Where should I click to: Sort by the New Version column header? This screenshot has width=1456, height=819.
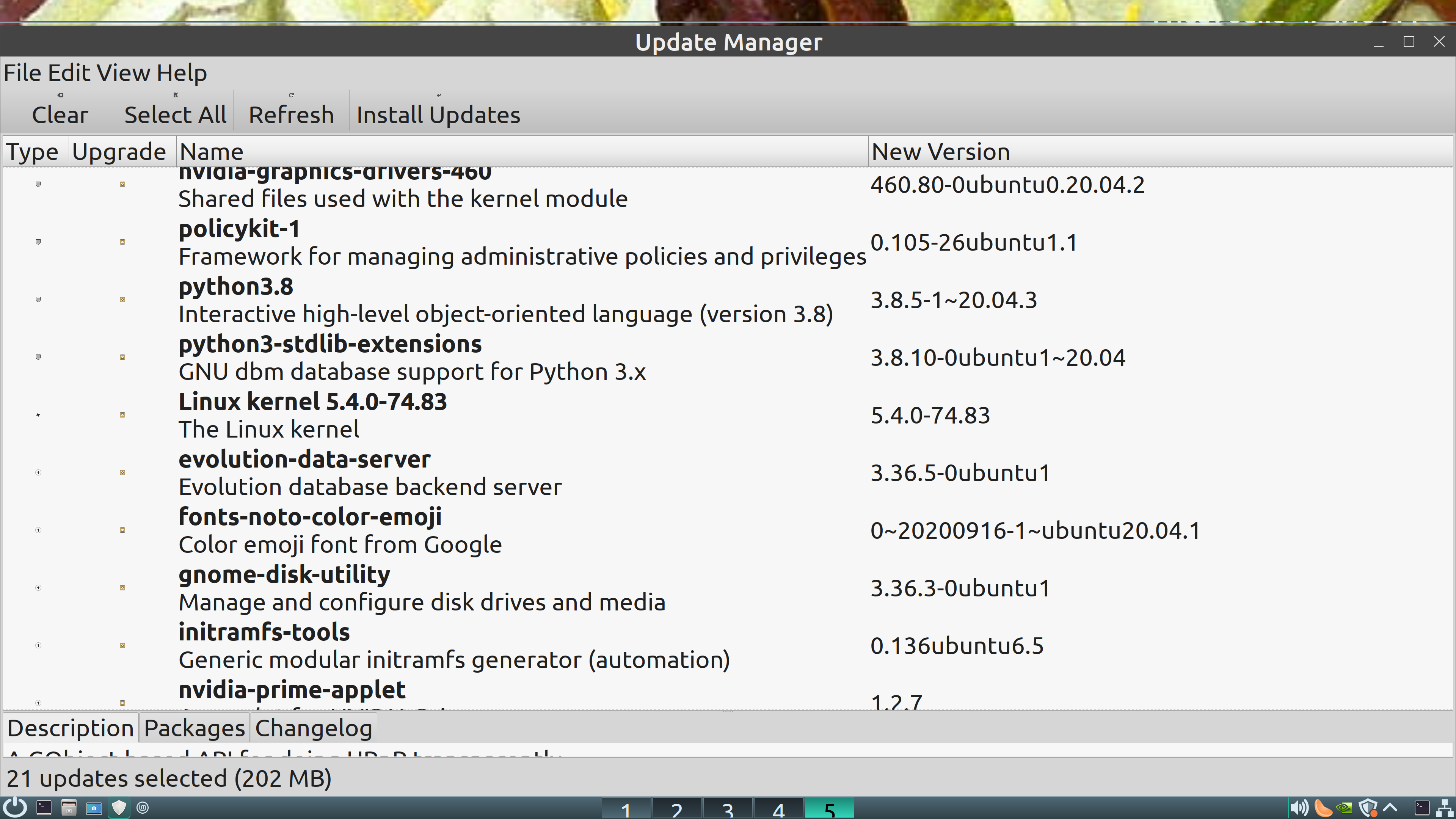point(1160,152)
